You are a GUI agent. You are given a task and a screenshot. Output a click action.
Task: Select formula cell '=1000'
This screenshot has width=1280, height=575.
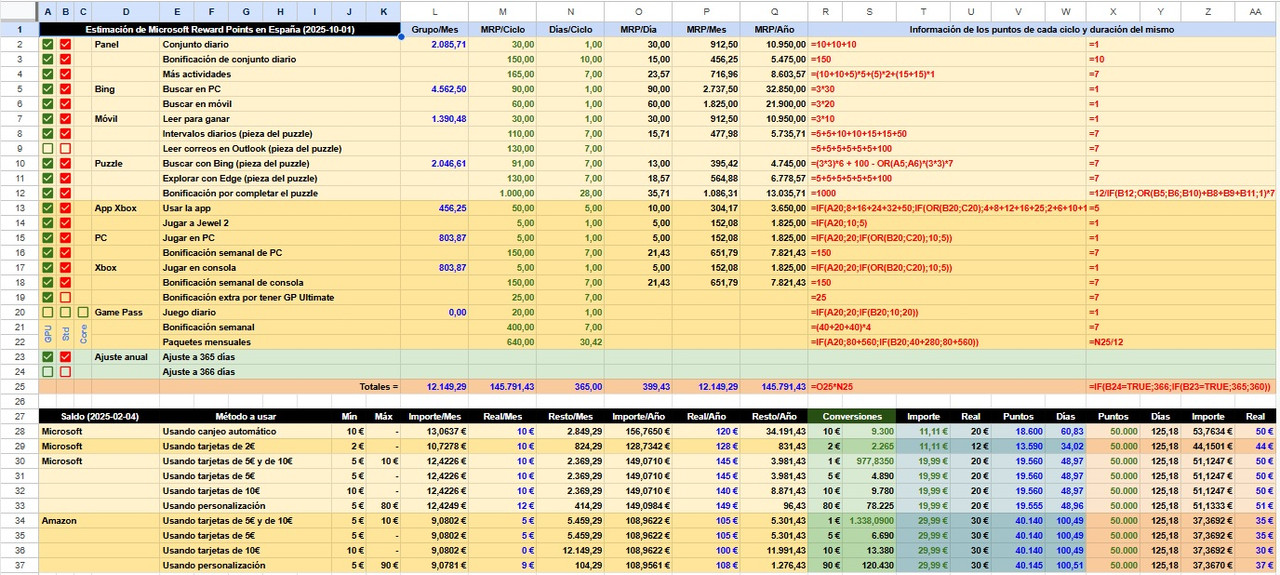point(947,193)
